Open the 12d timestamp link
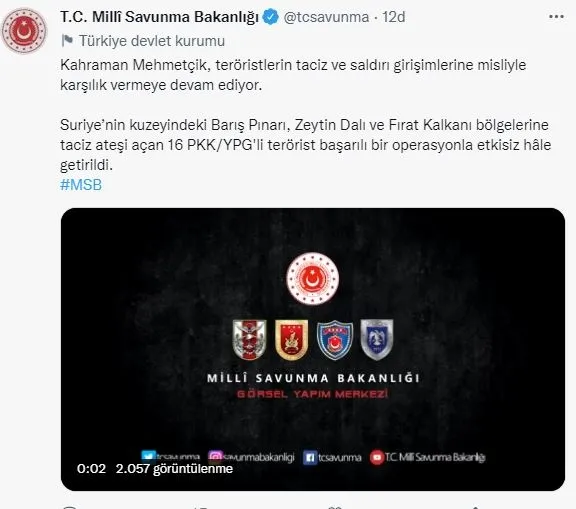This screenshot has height=509, width=576. pyautogui.click(x=393, y=17)
